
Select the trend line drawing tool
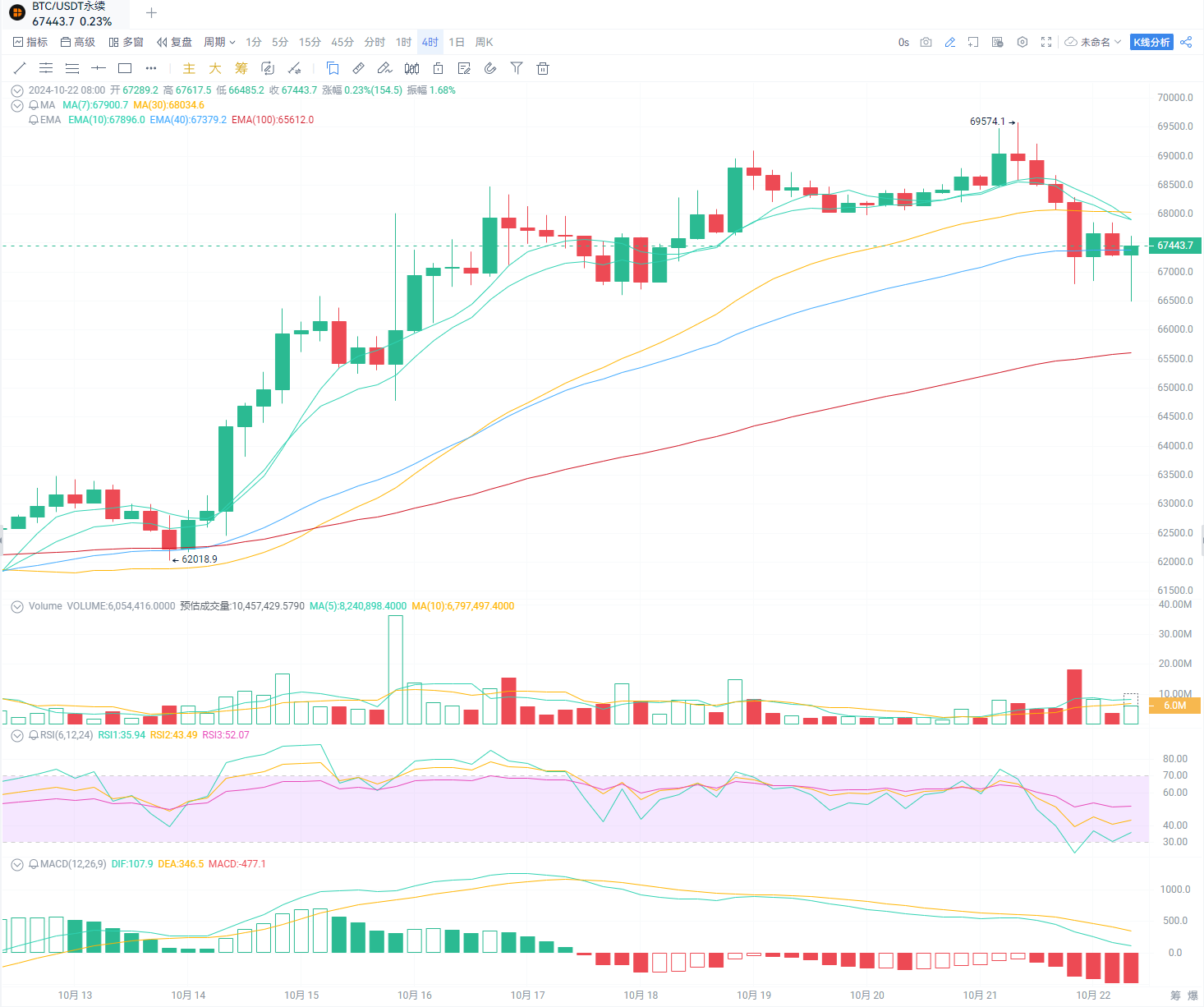click(20, 68)
